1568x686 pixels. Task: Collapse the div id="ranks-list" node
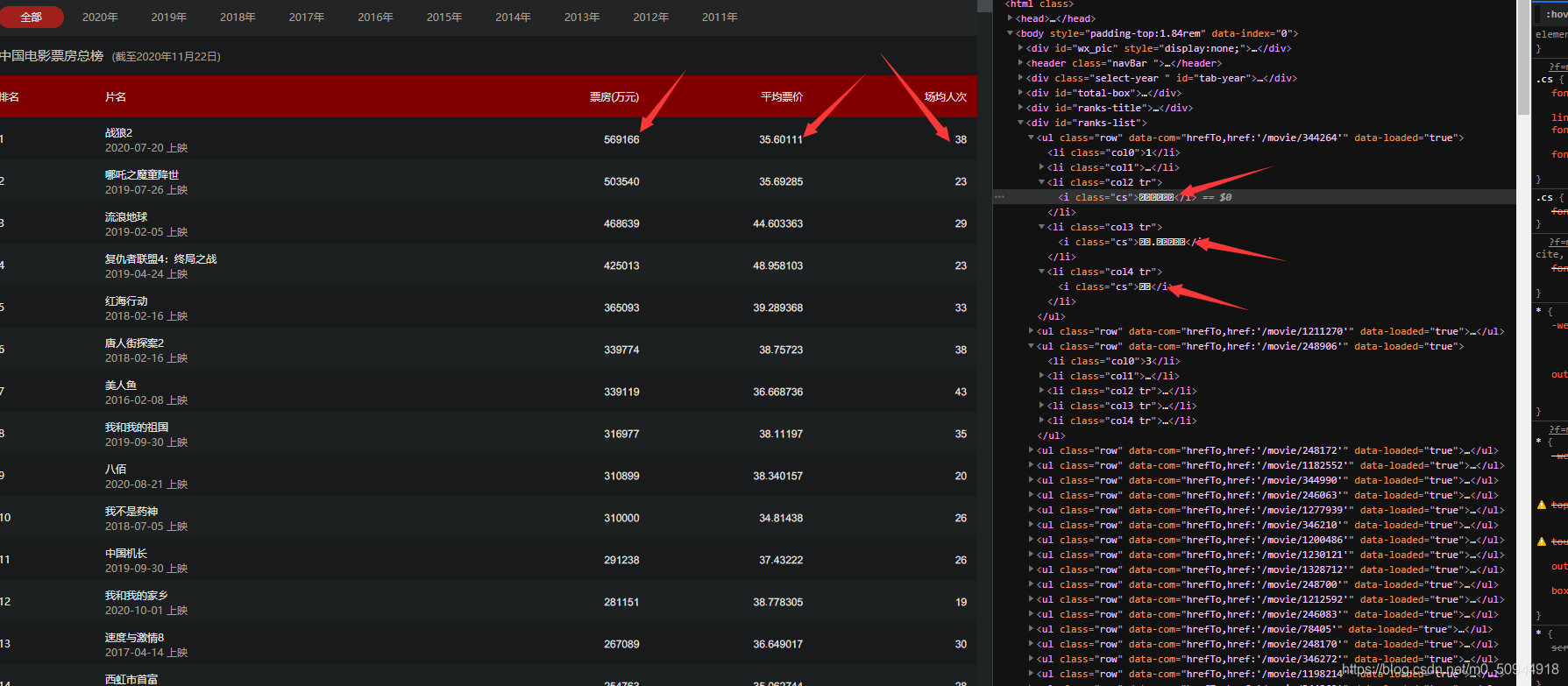pyautogui.click(x=1021, y=123)
